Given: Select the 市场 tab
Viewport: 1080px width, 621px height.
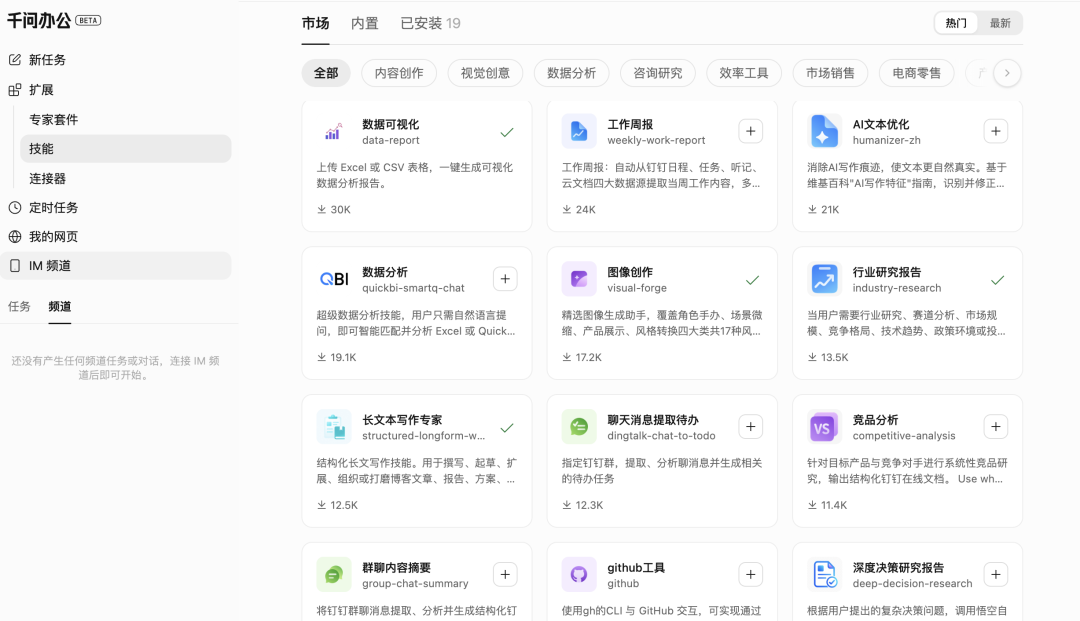Looking at the screenshot, I should coord(315,23).
